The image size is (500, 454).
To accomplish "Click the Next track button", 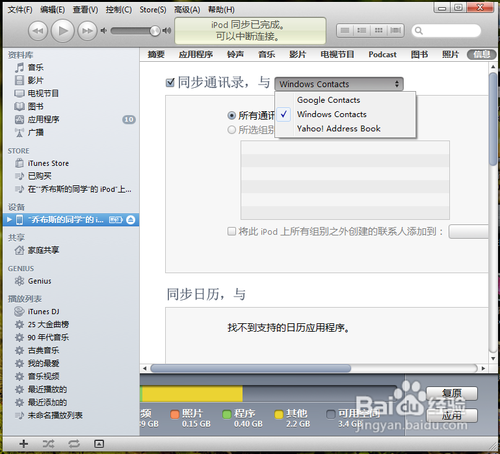I will tap(87, 31).
